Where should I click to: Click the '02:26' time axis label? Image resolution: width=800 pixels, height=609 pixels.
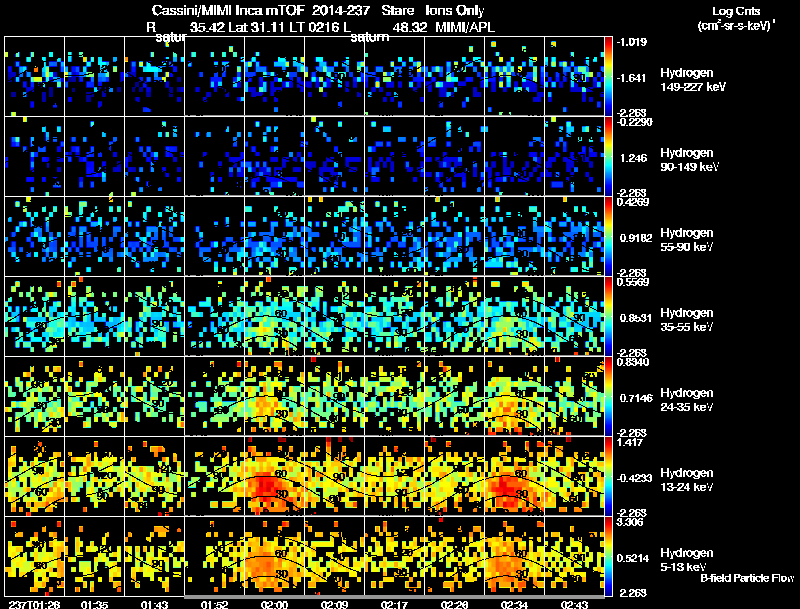click(454, 604)
